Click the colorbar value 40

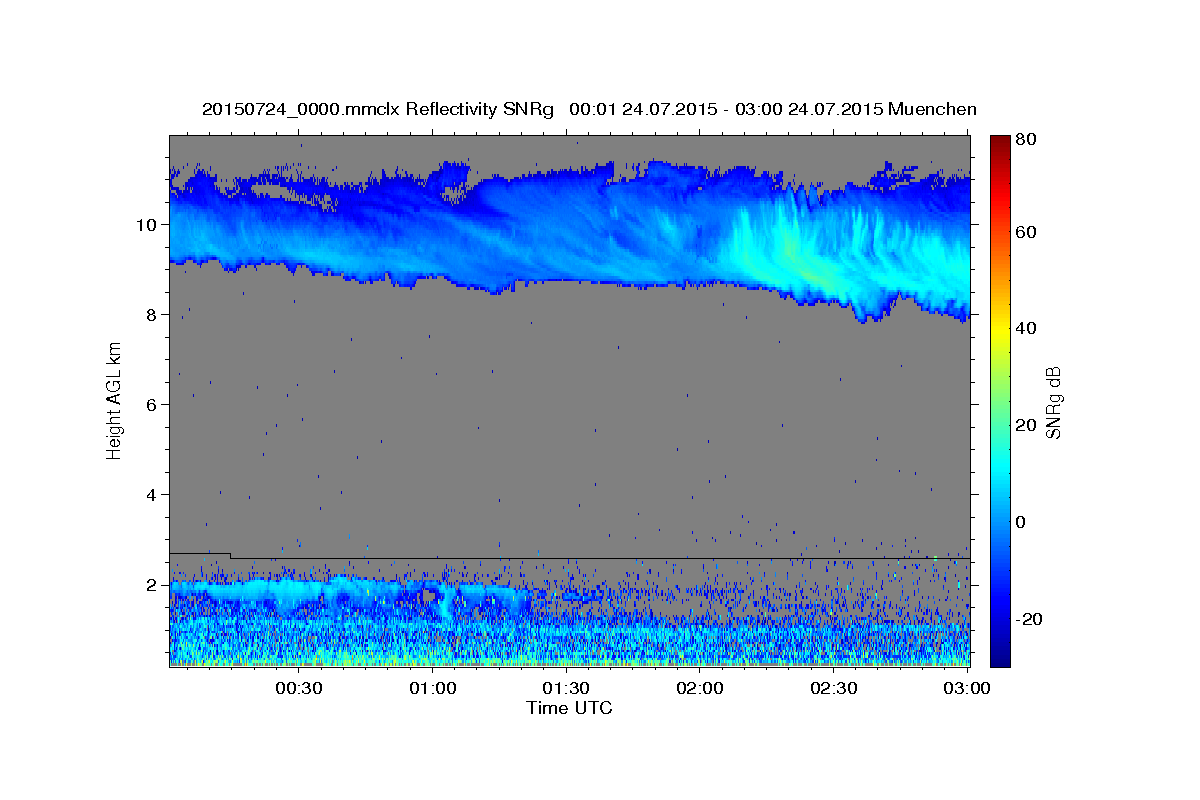[x=1028, y=328]
